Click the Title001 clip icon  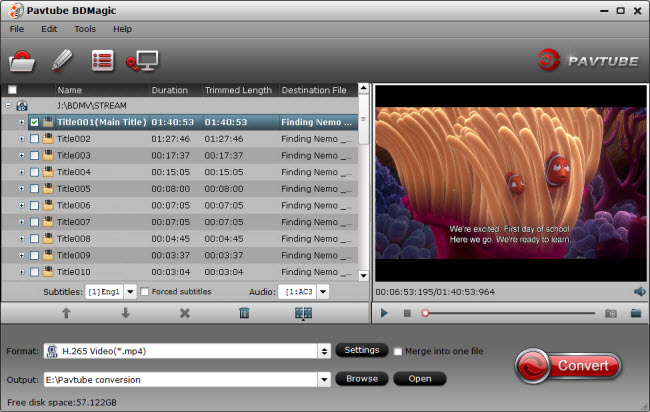point(48,122)
